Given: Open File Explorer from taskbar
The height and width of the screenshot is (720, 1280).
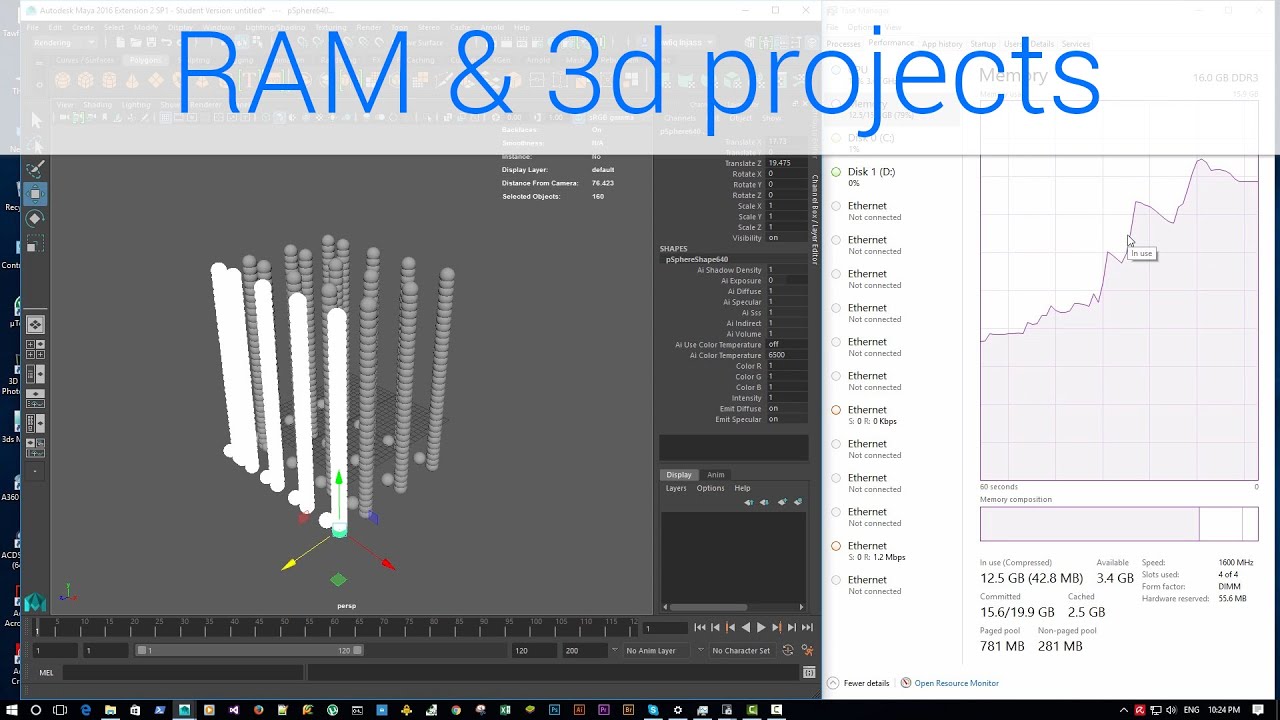Looking at the screenshot, I should coord(110,710).
